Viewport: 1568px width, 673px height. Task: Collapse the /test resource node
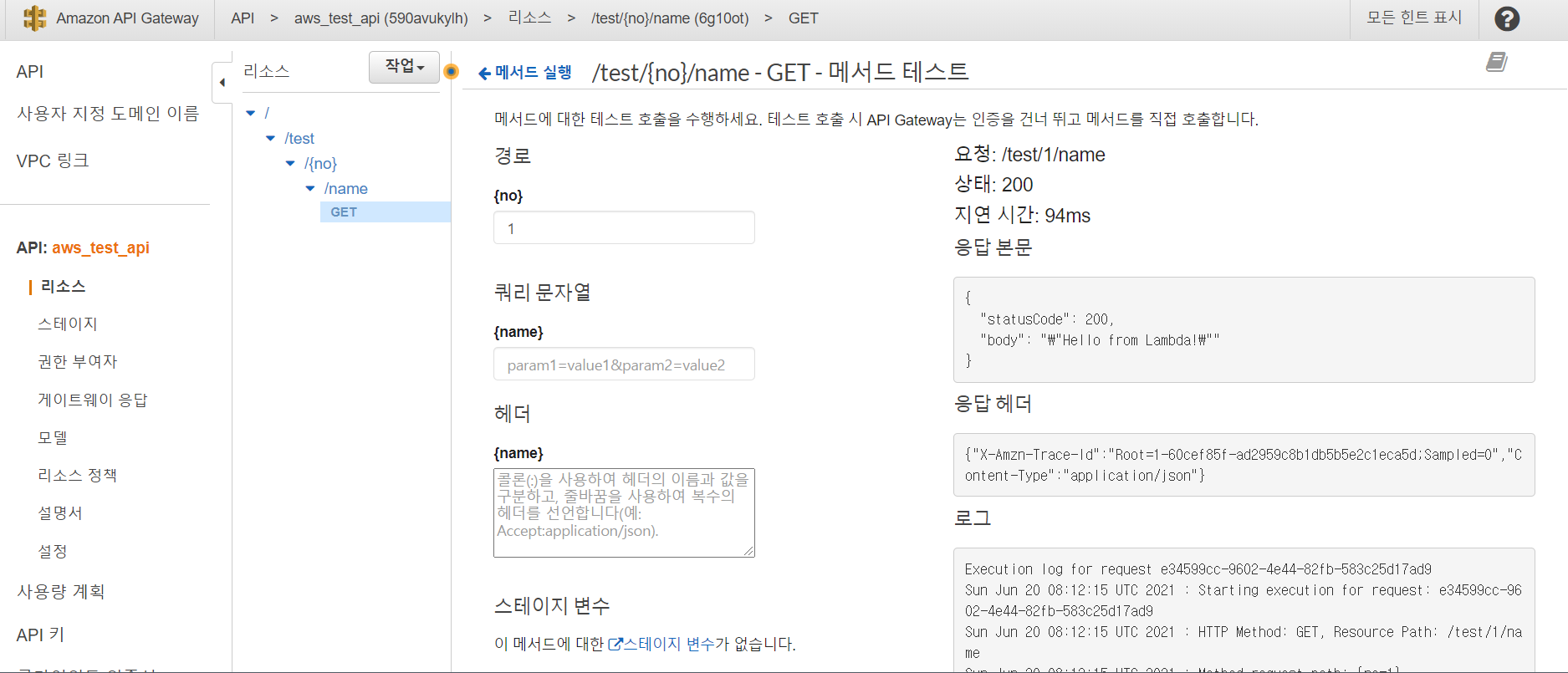click(x=270, y=138)
